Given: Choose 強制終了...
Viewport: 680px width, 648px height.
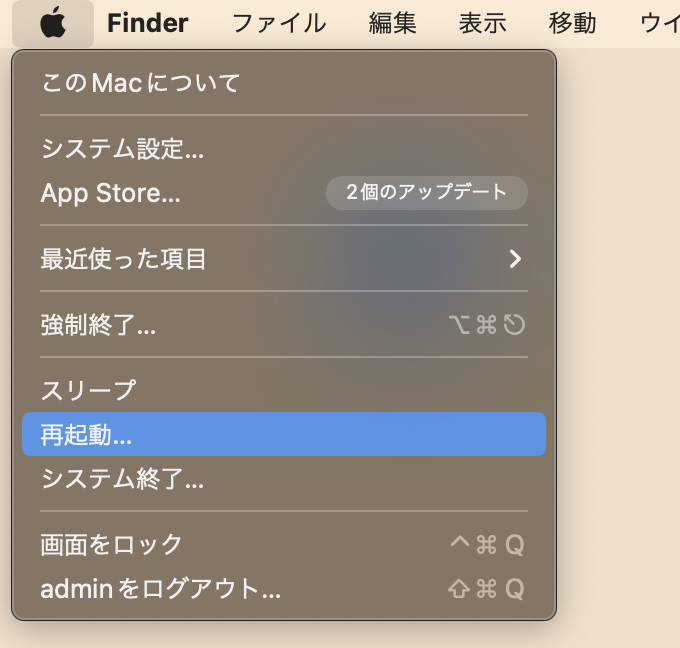Looking at the screenshot, I should (x=284, y=324).
